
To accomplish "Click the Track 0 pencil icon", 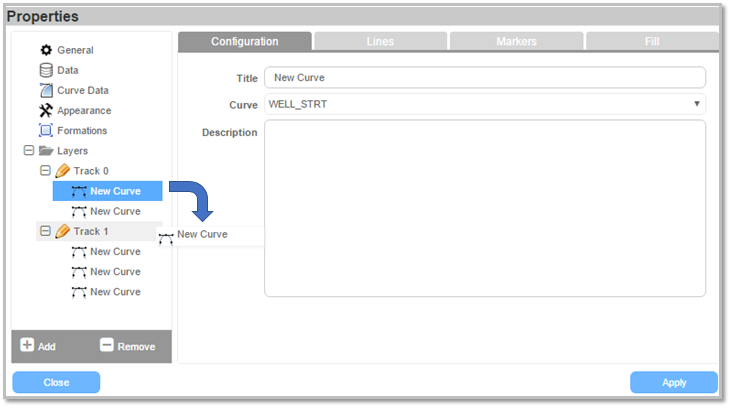I will point(62,171).
